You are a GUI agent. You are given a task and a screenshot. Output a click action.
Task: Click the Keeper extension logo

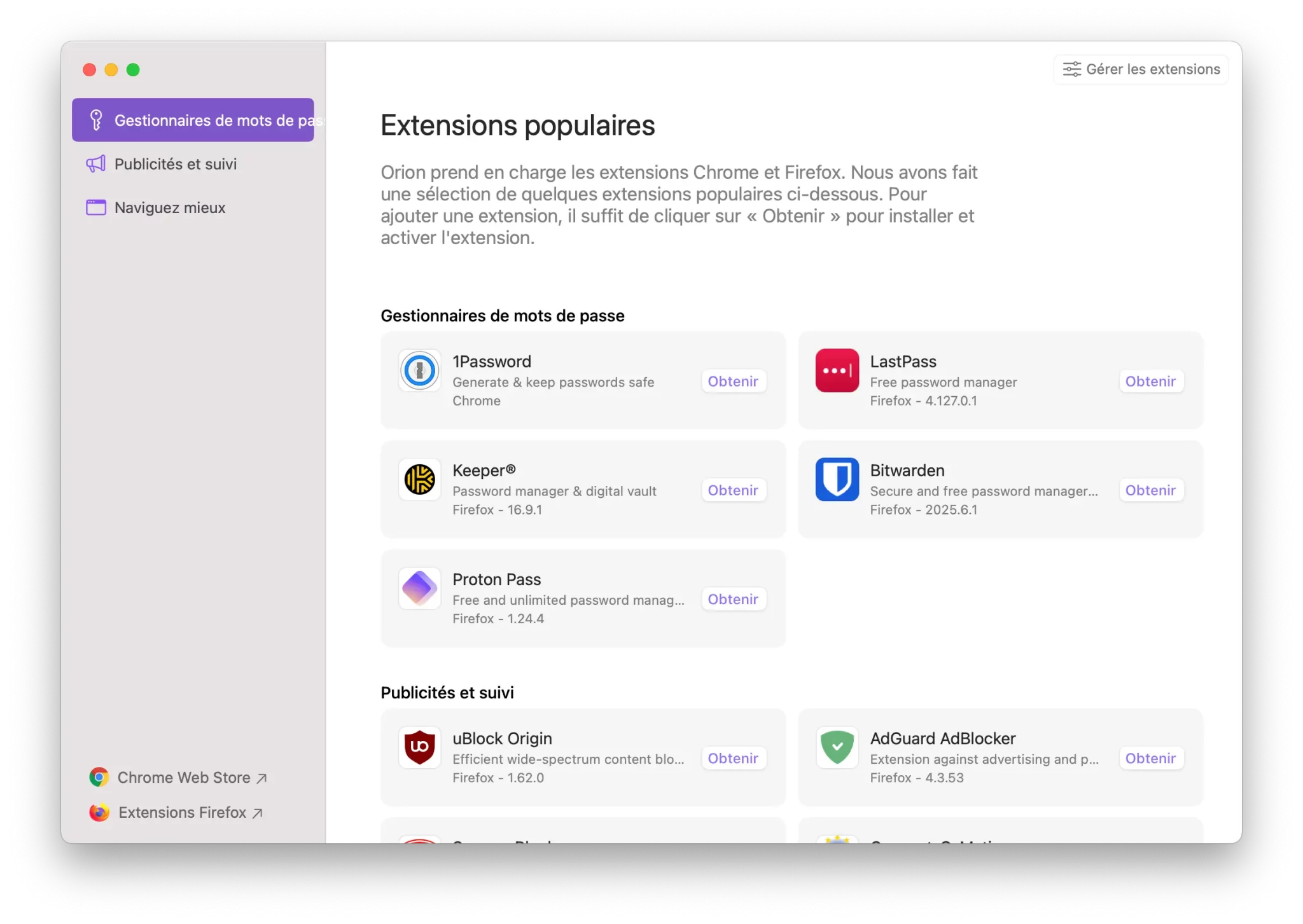coord(419,479)
